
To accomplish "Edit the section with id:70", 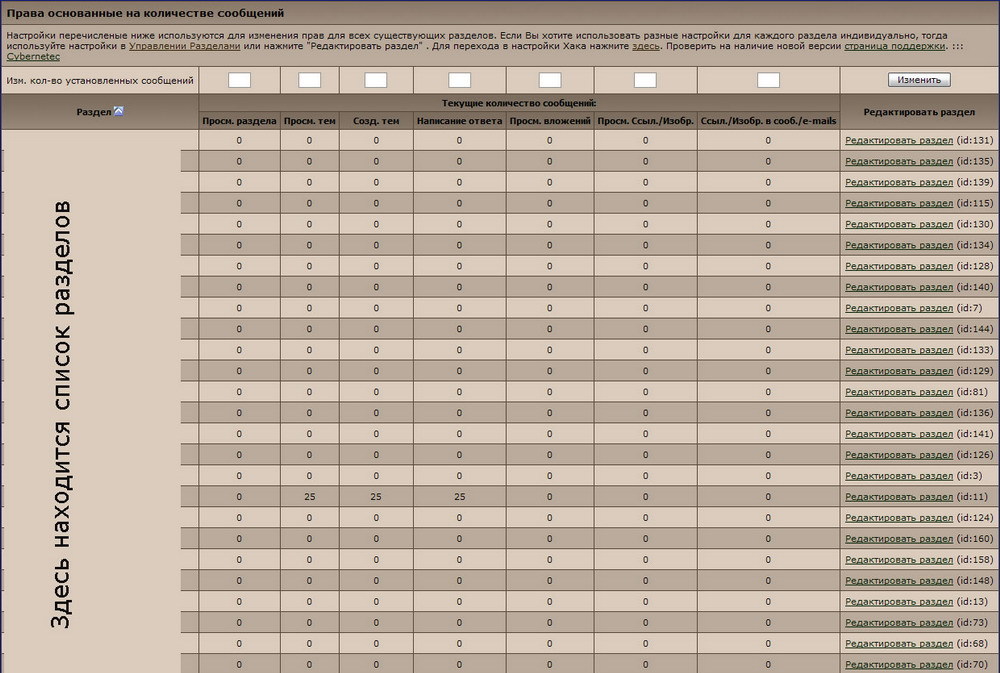I will point(899,665).
